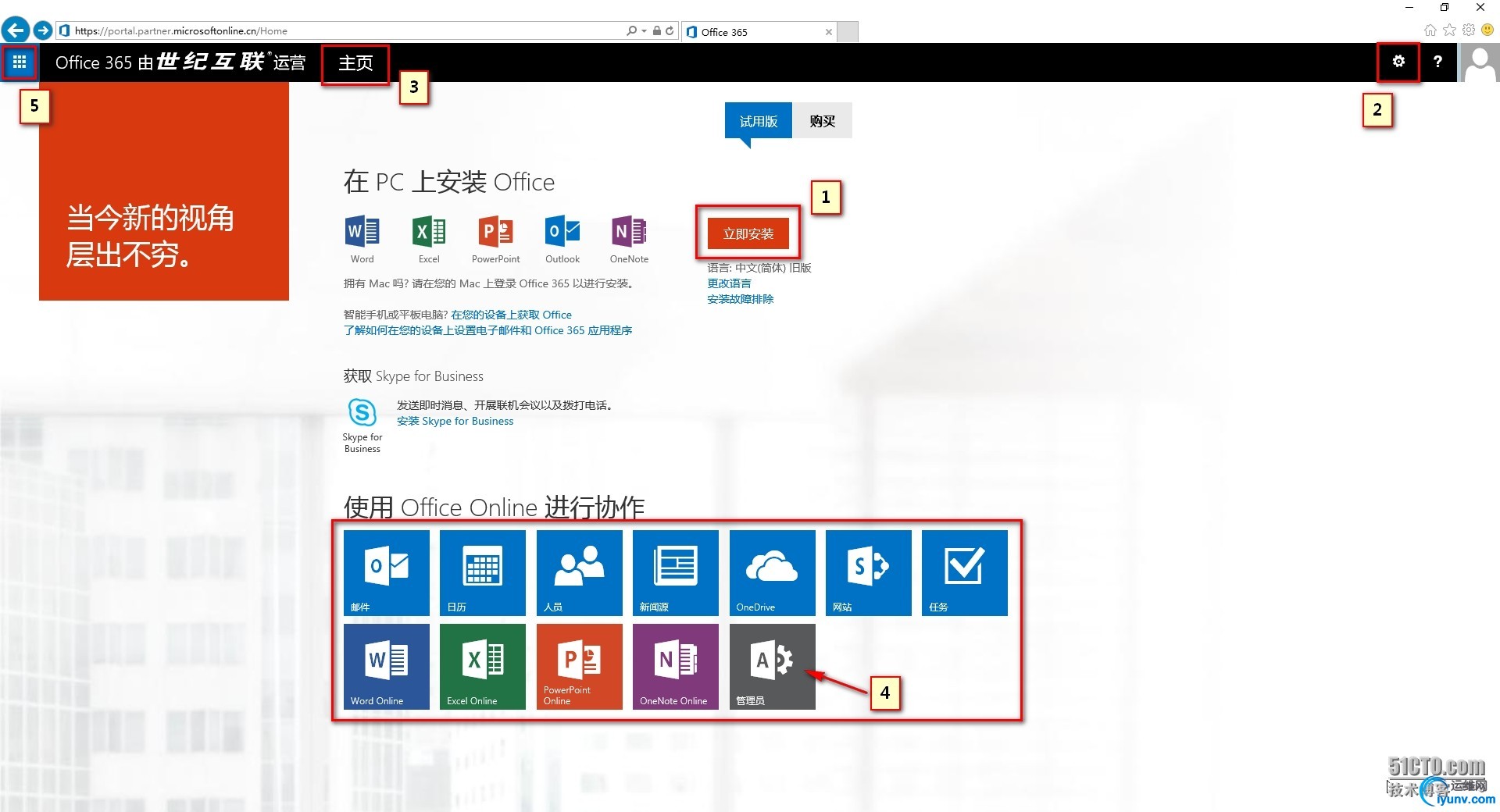Click the orange 当今新的视角 banner
Screen dimensions: 1500x812
[164, 191]
